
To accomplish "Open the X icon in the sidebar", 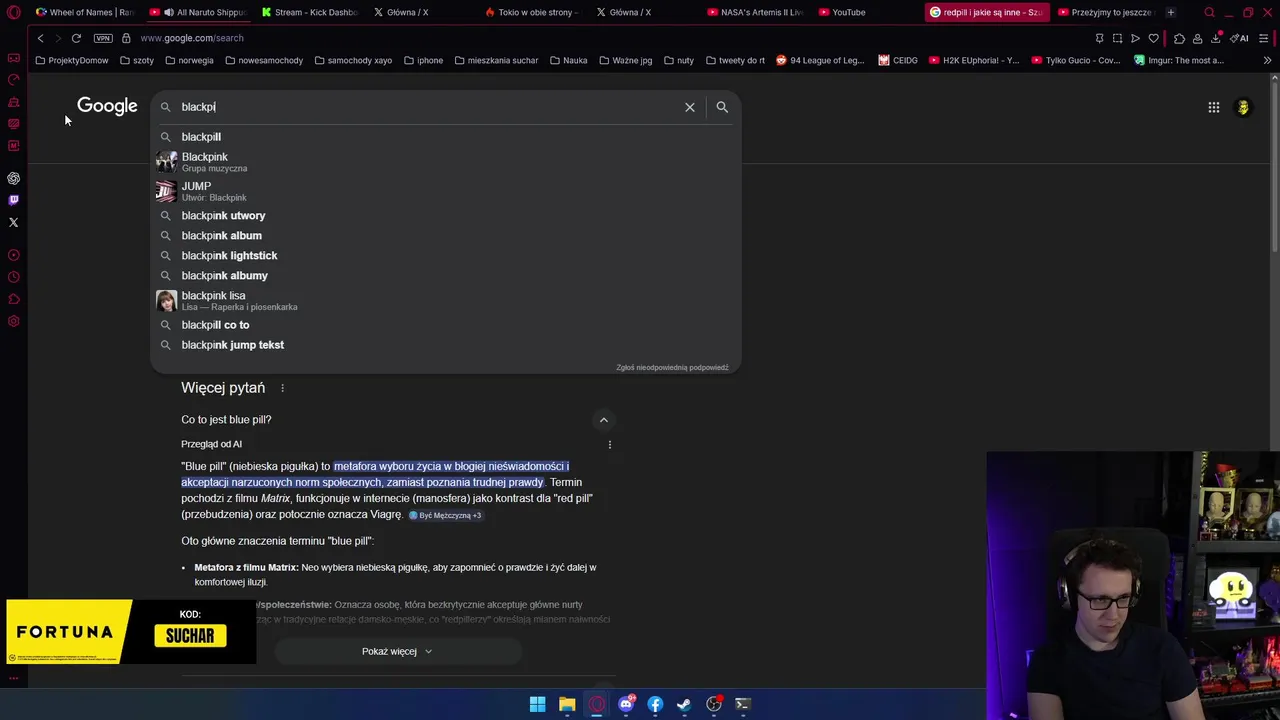I will click(13, 222).
